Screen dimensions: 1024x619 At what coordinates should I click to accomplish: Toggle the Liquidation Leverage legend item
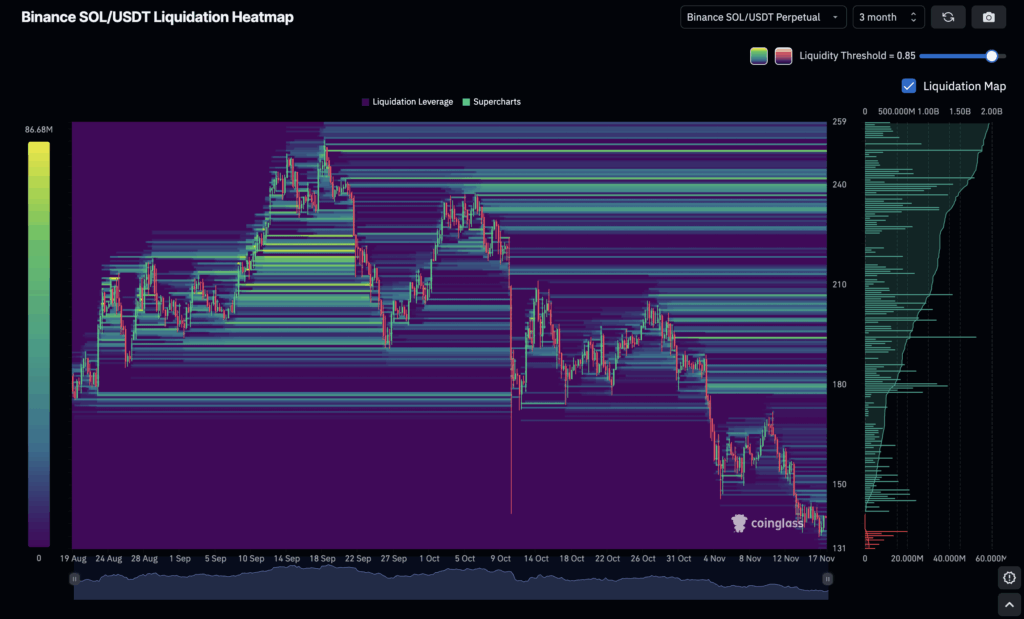click(407, 102)
